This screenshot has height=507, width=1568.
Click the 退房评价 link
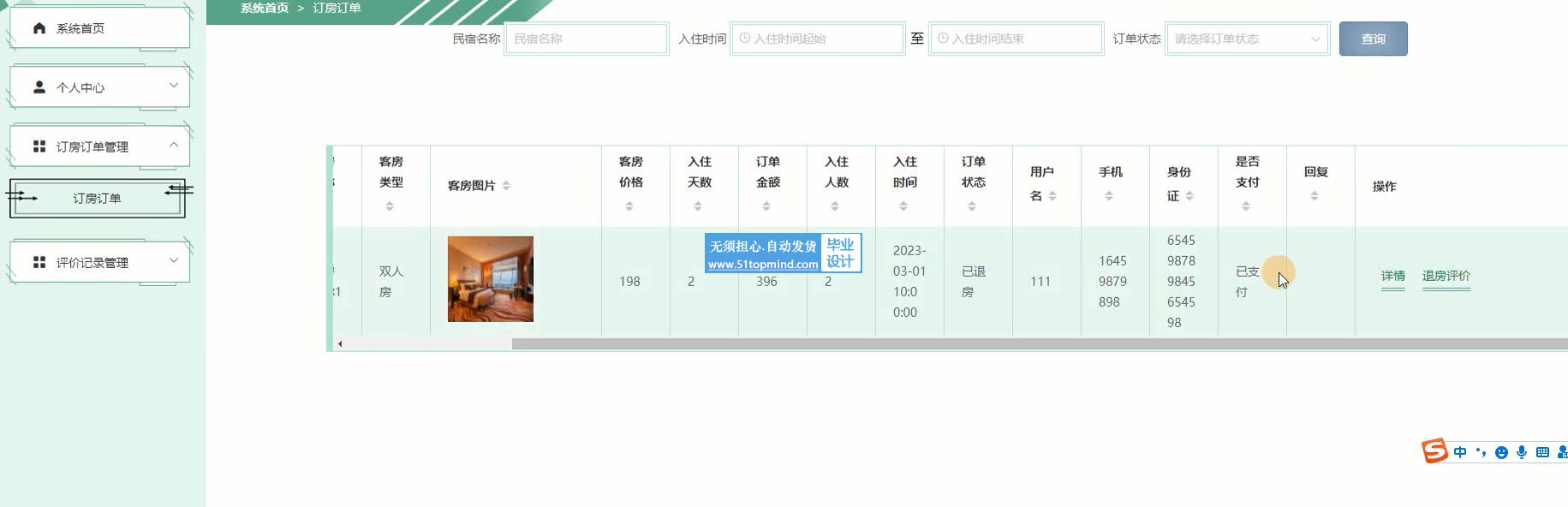(x=1446, y=276)
